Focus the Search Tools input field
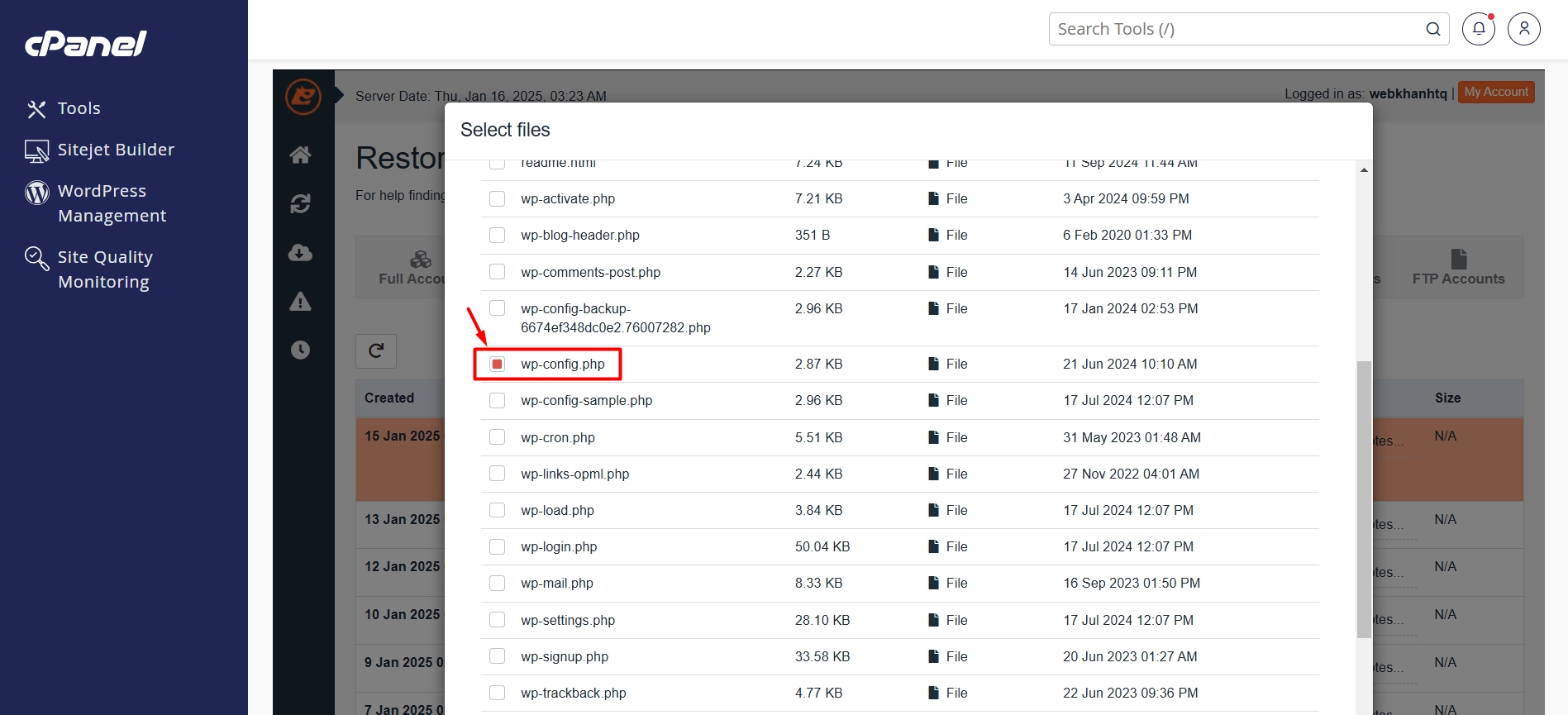The width and height of the screenshot is (1568, 715). [x=1236, y=29]
